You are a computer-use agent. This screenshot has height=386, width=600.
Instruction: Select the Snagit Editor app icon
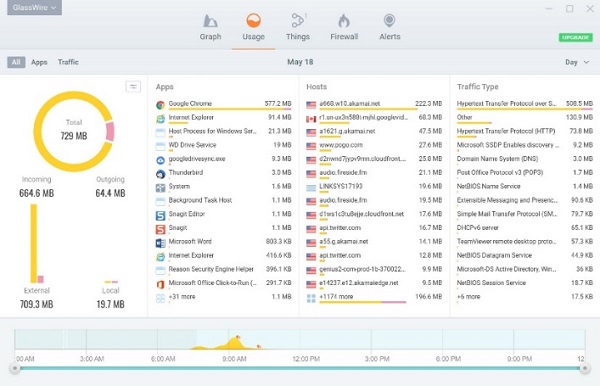tap(160, 215)
